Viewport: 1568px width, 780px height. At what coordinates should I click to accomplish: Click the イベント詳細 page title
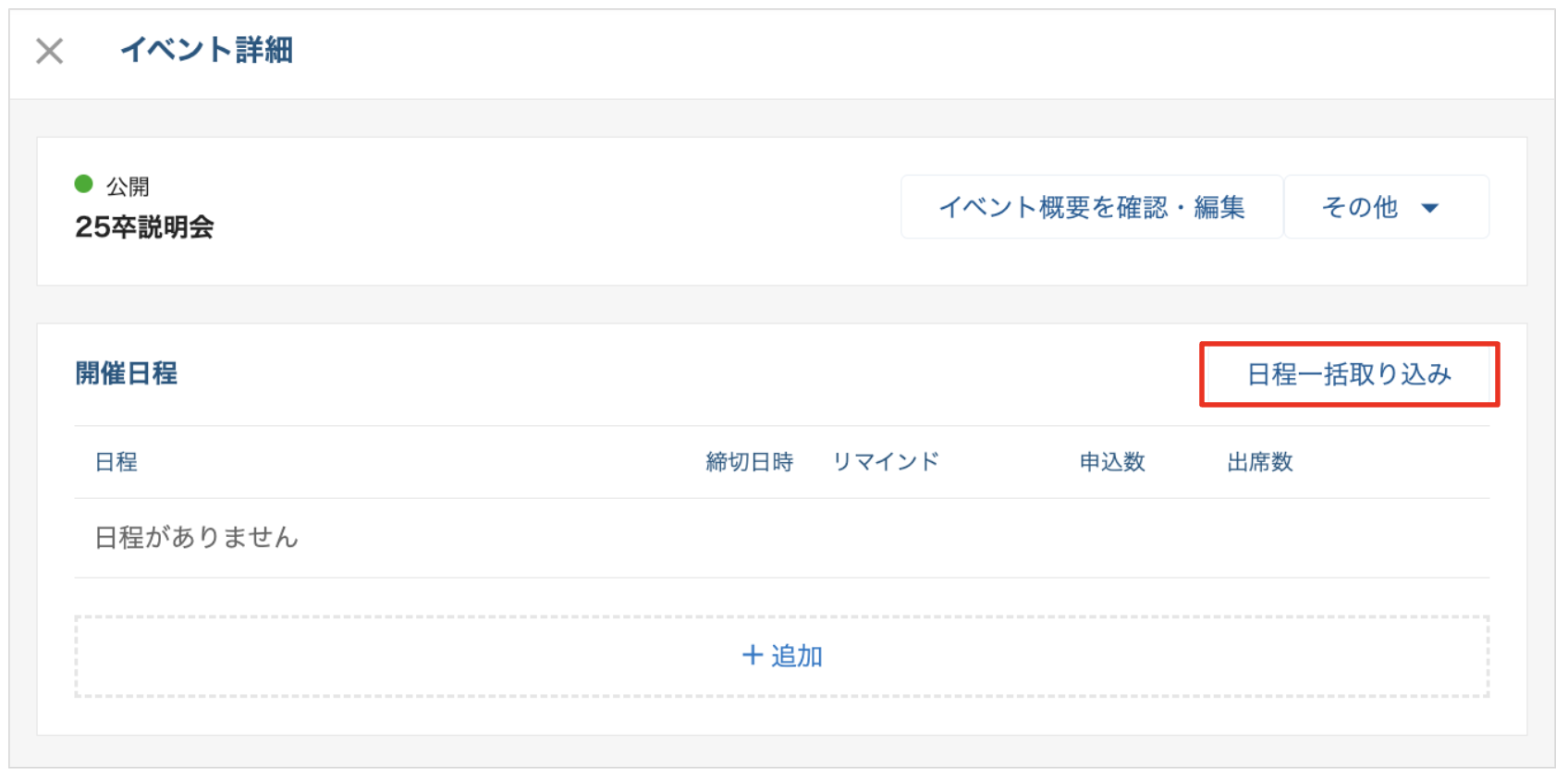coord(207,50)
